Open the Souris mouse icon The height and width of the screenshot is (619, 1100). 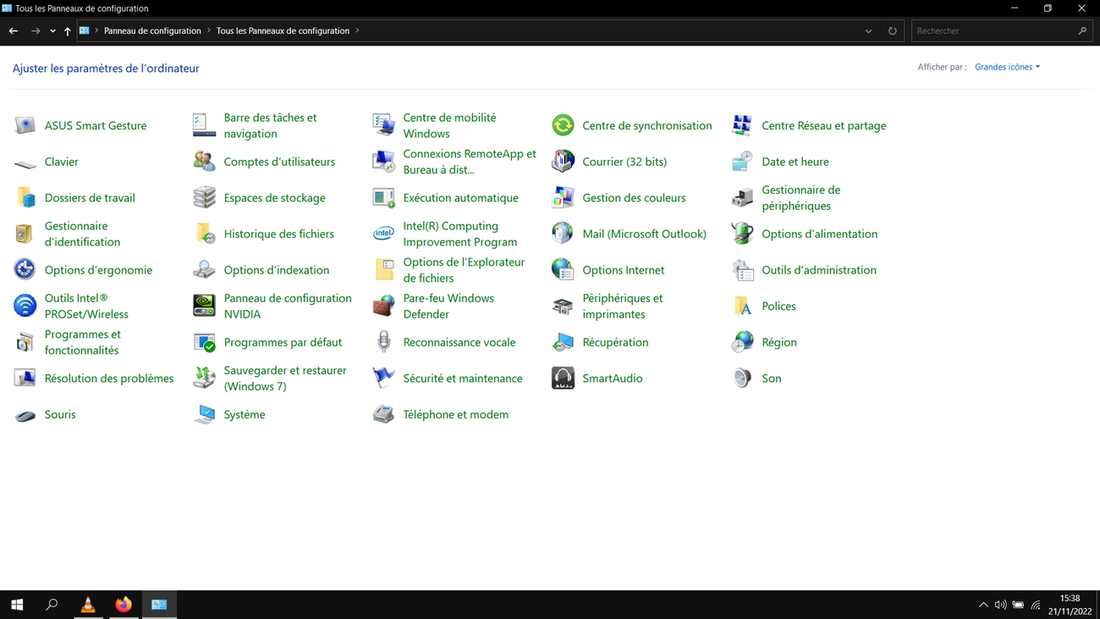pyautogui.click(x=25, y=415)
